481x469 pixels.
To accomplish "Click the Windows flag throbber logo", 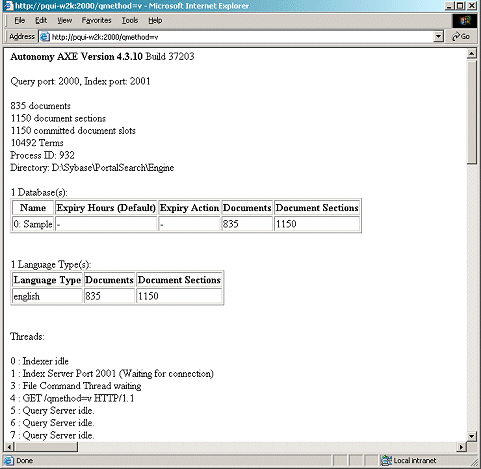I will tap(465, 21).
